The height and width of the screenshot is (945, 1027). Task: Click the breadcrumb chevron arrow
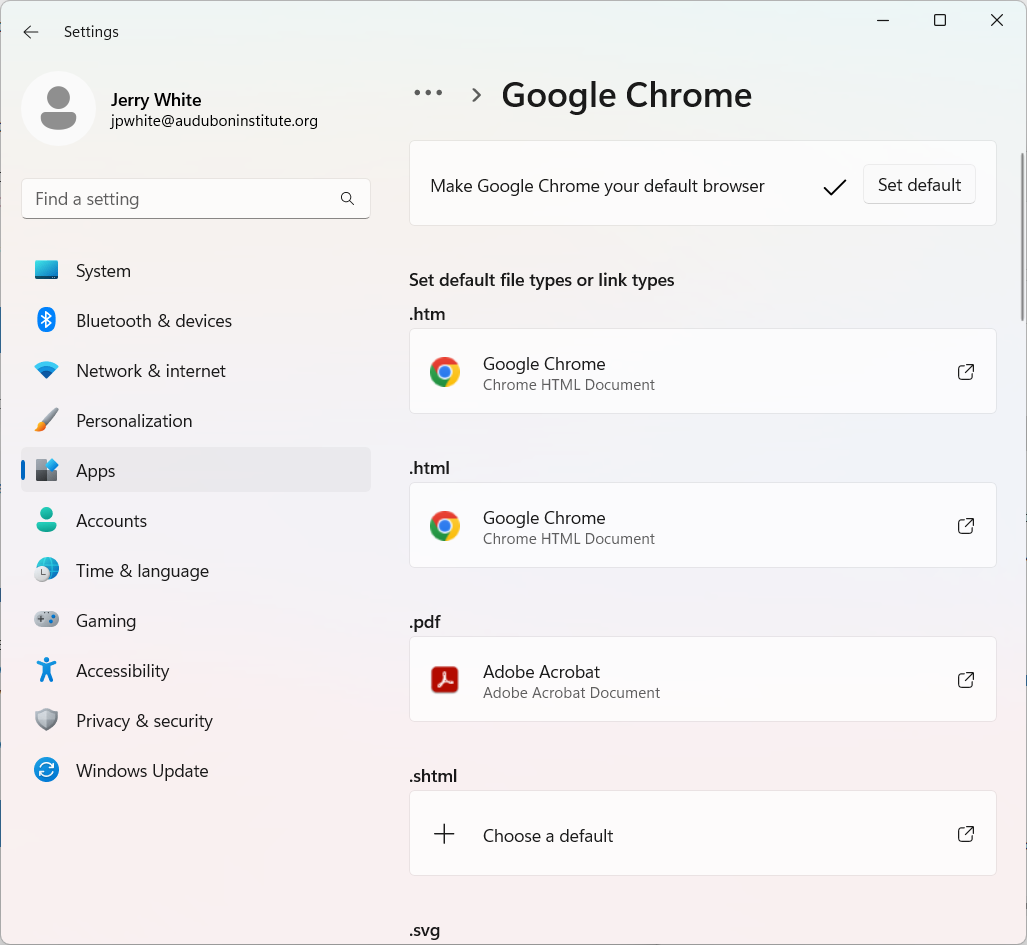(x=477, y=95)
